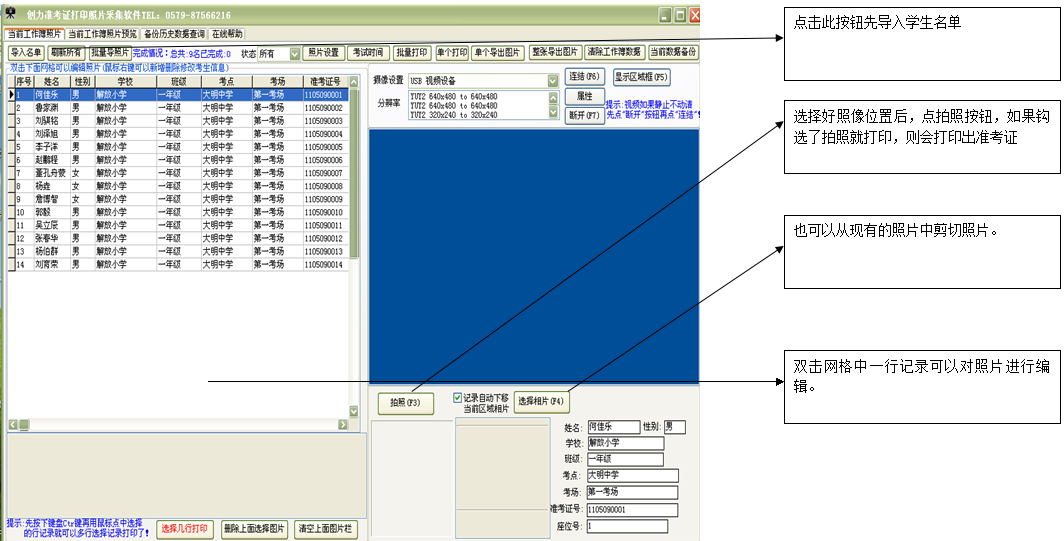Select the row for 杨垚
The image size is (1064, 541).
coord(178,186)
